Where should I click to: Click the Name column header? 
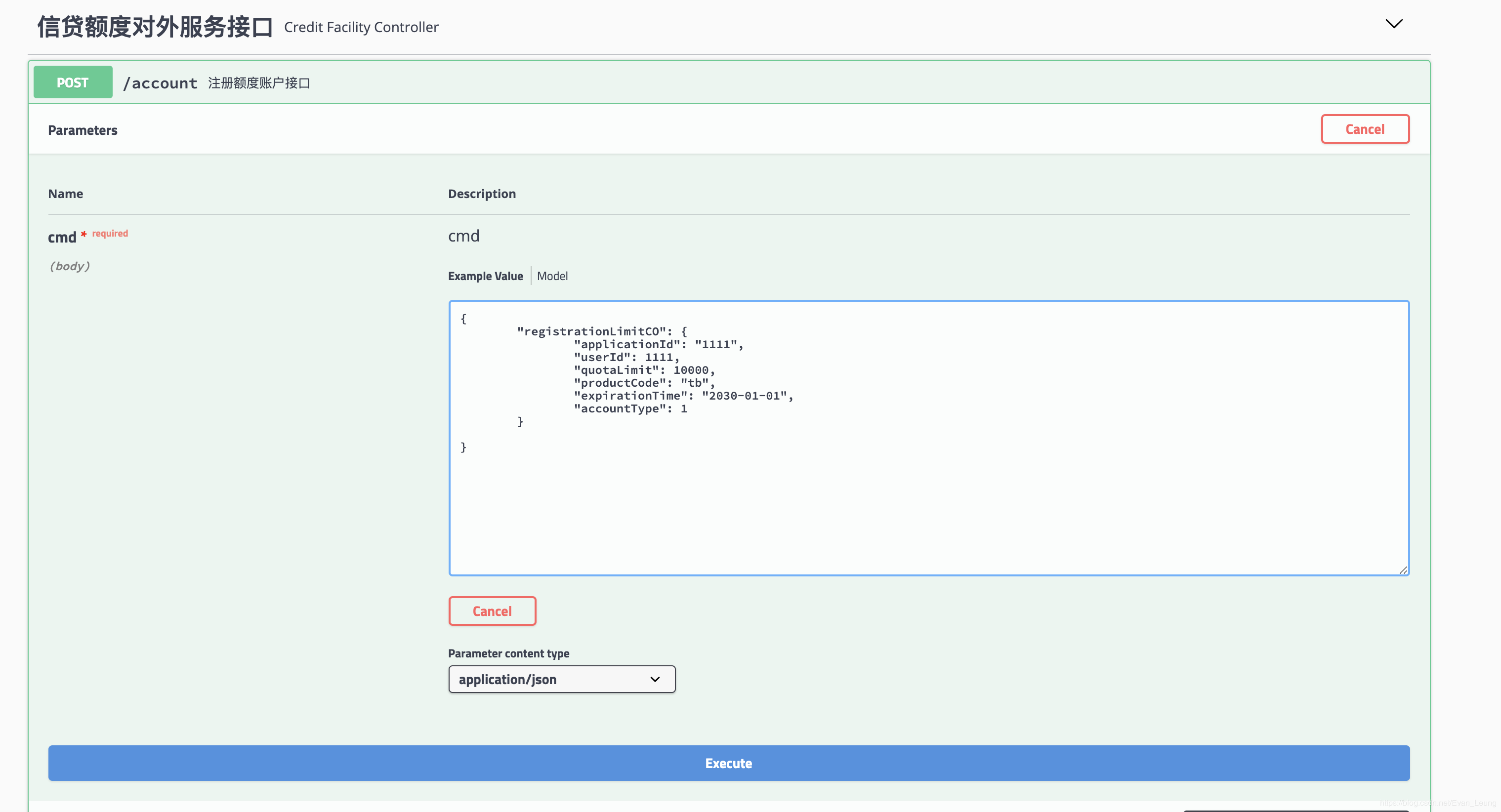65,194
